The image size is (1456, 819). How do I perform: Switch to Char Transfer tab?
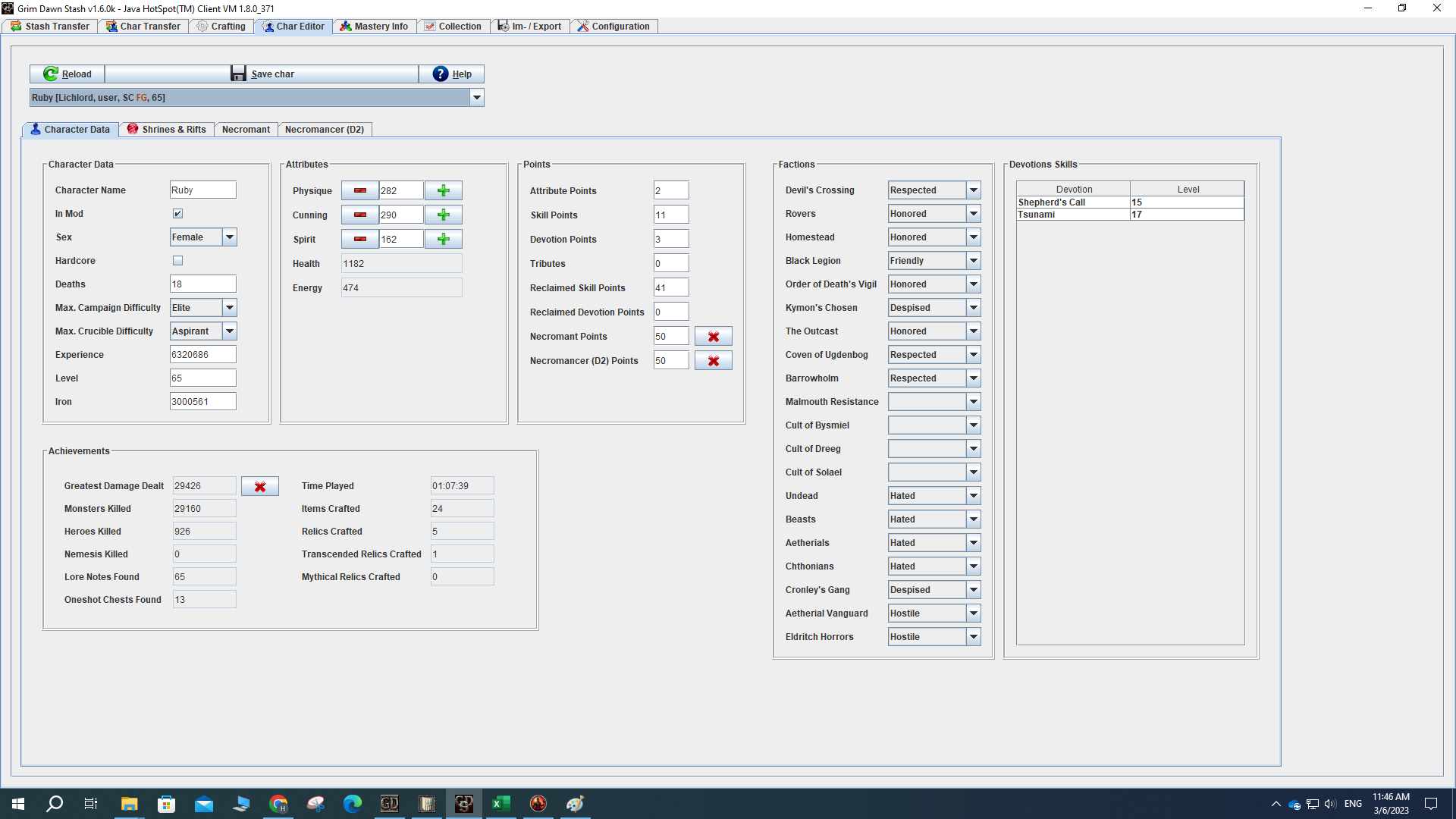coord(143,27)
